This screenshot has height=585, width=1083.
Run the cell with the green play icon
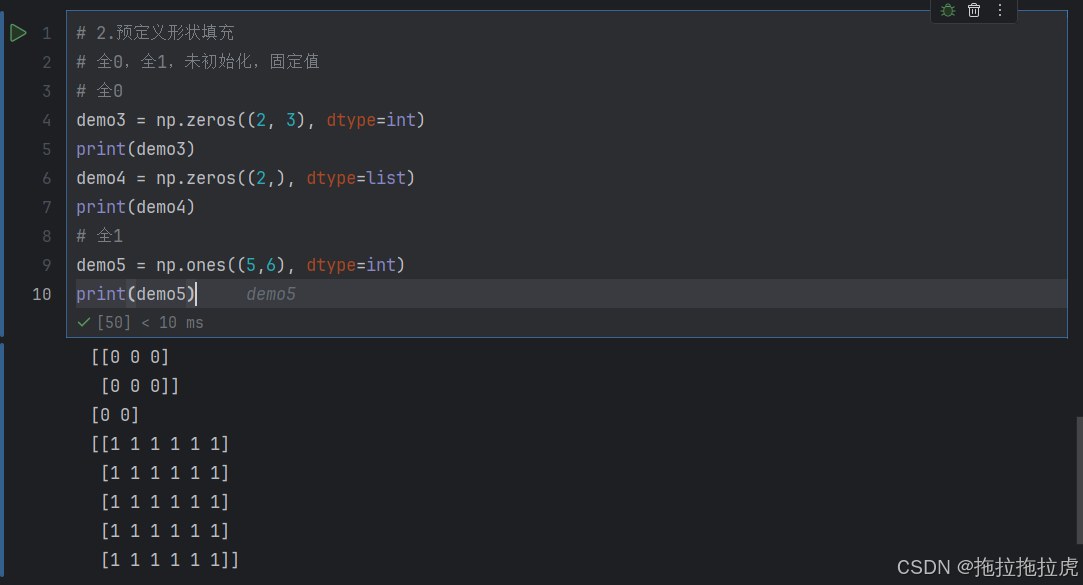(18, 32)
